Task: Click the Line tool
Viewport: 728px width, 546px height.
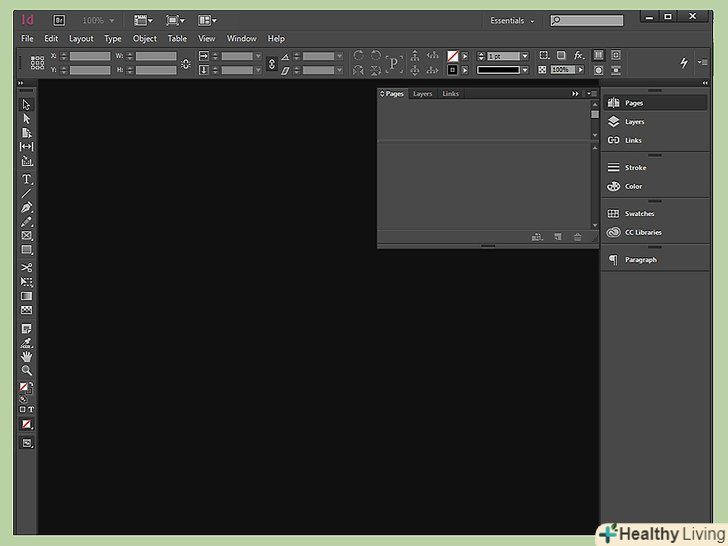Action: pyautogui.click(x=27, y=193)
